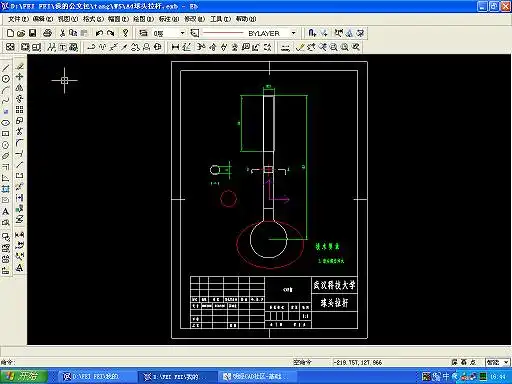This screenshot has height=384, width=512.
Task: Select the Line drawing tool
Action: pos(6,68)
